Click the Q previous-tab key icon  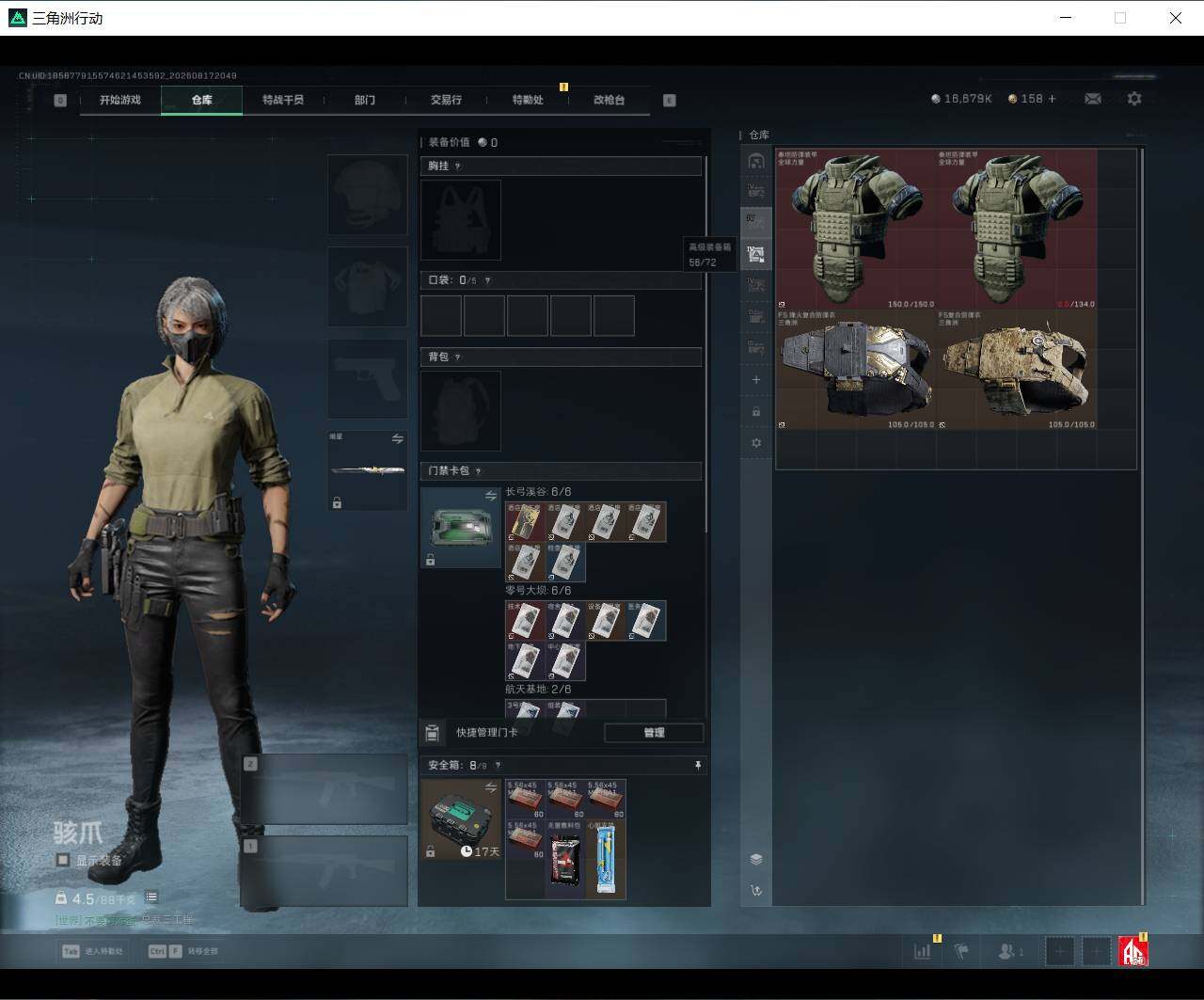60,101
